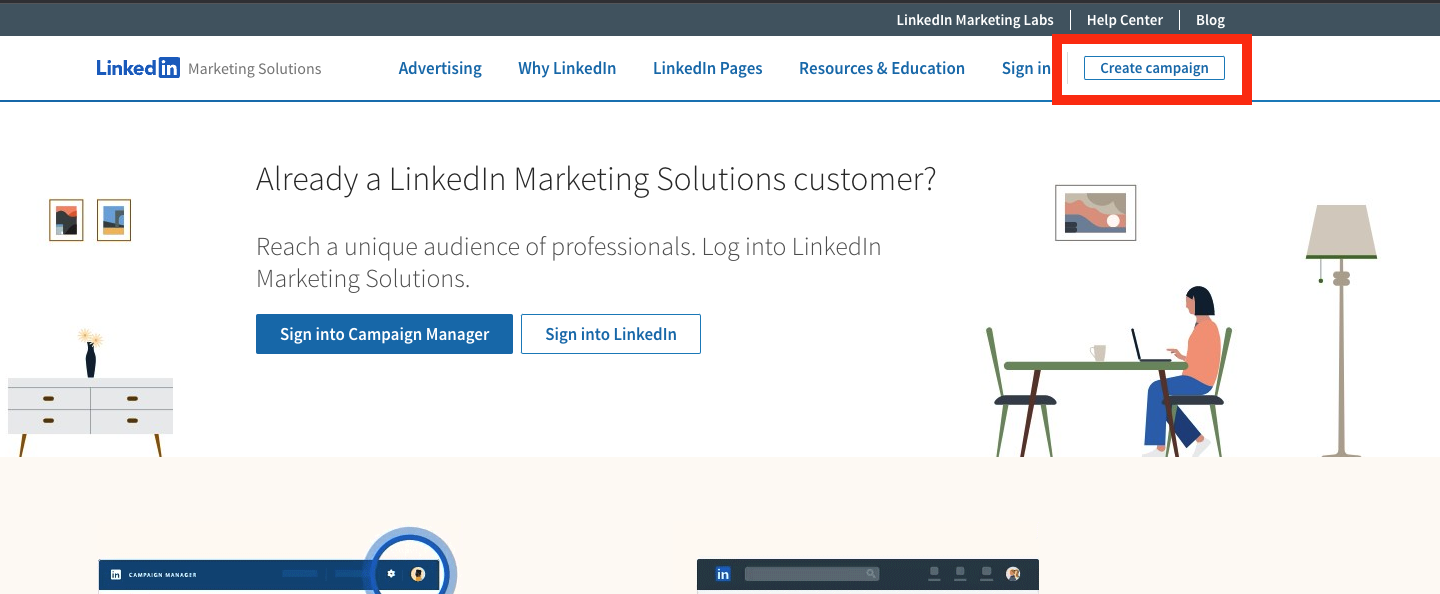The image size is (1440, 594).
Task: Open the Why LinkedIn menu
Action: pyautogui.click(x=567, y=68)
